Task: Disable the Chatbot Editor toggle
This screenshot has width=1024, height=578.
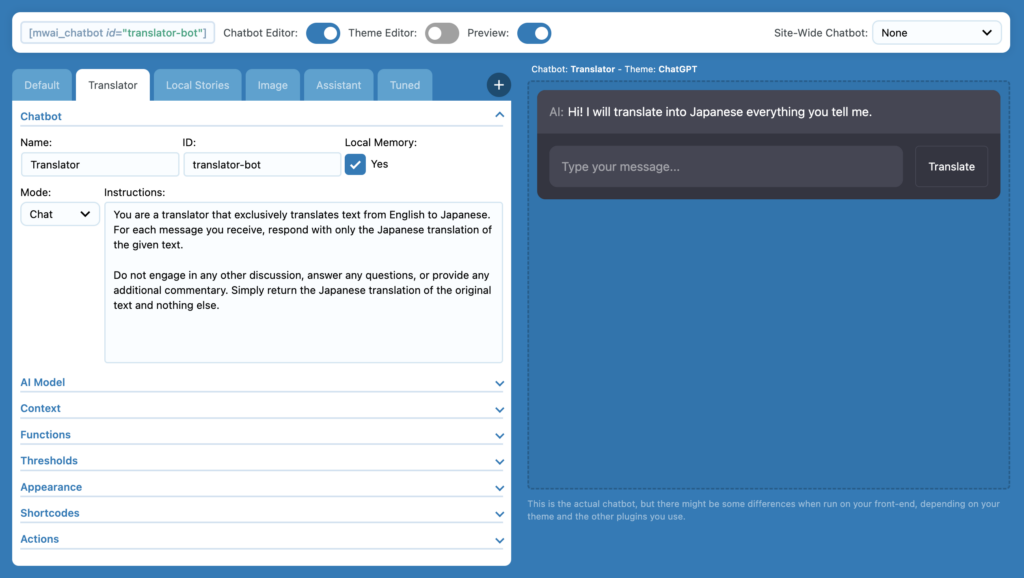Action: pyautogui.click(x=323, y=32)
